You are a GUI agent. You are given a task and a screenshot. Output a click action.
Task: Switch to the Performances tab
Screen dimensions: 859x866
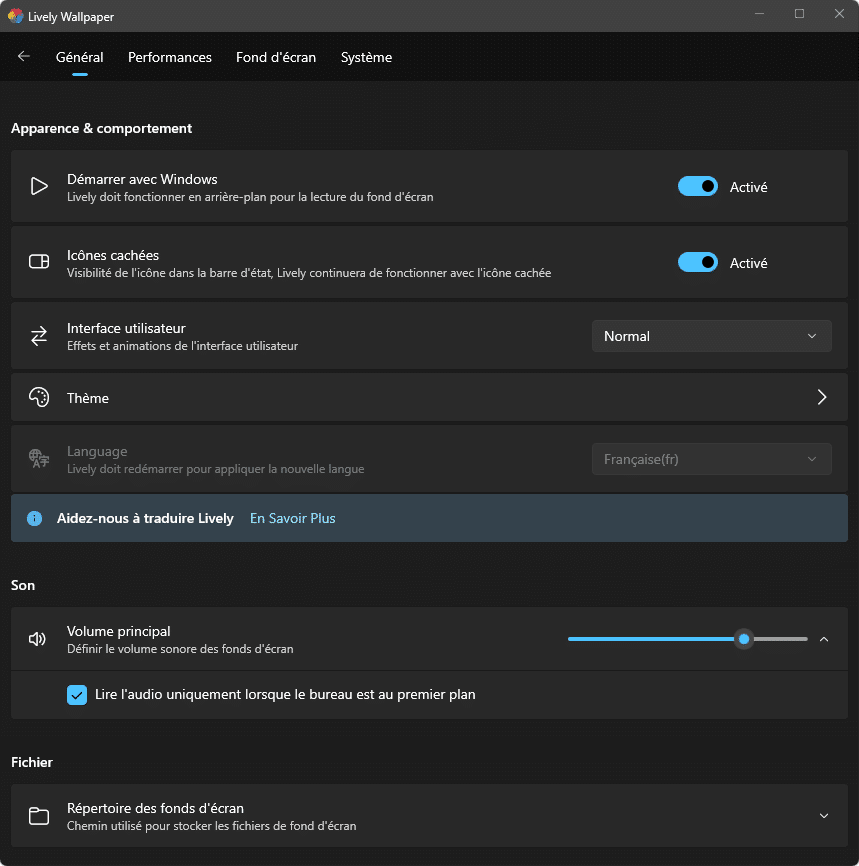(x=170, y=57)
